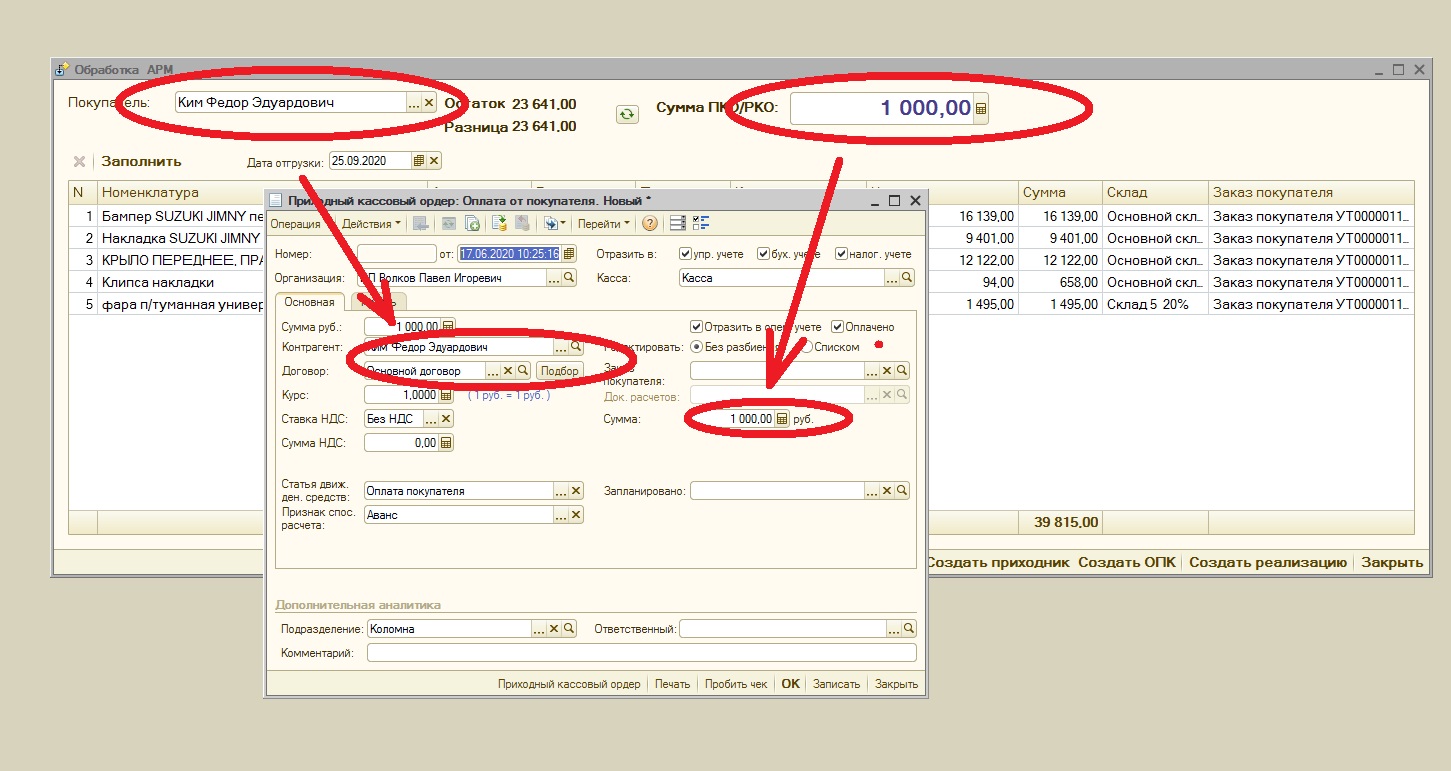Open selection for Ставка НДС field
The height and width of the screenshot is (771, 1451).
pos(429,419)
